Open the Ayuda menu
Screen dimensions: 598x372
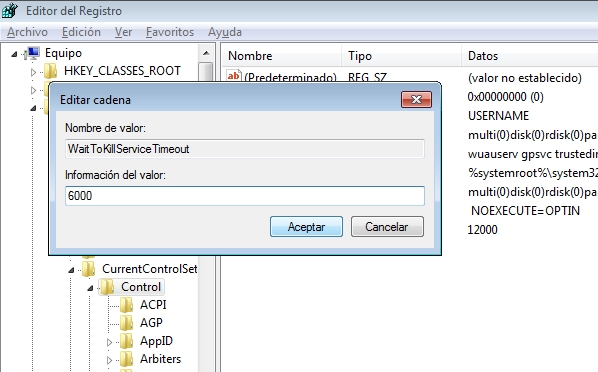tap(225, 32)
